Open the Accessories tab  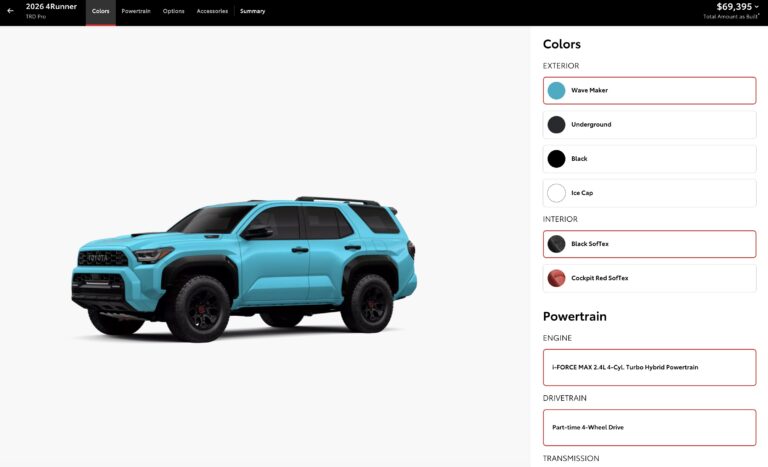click(x=212, y=11)
